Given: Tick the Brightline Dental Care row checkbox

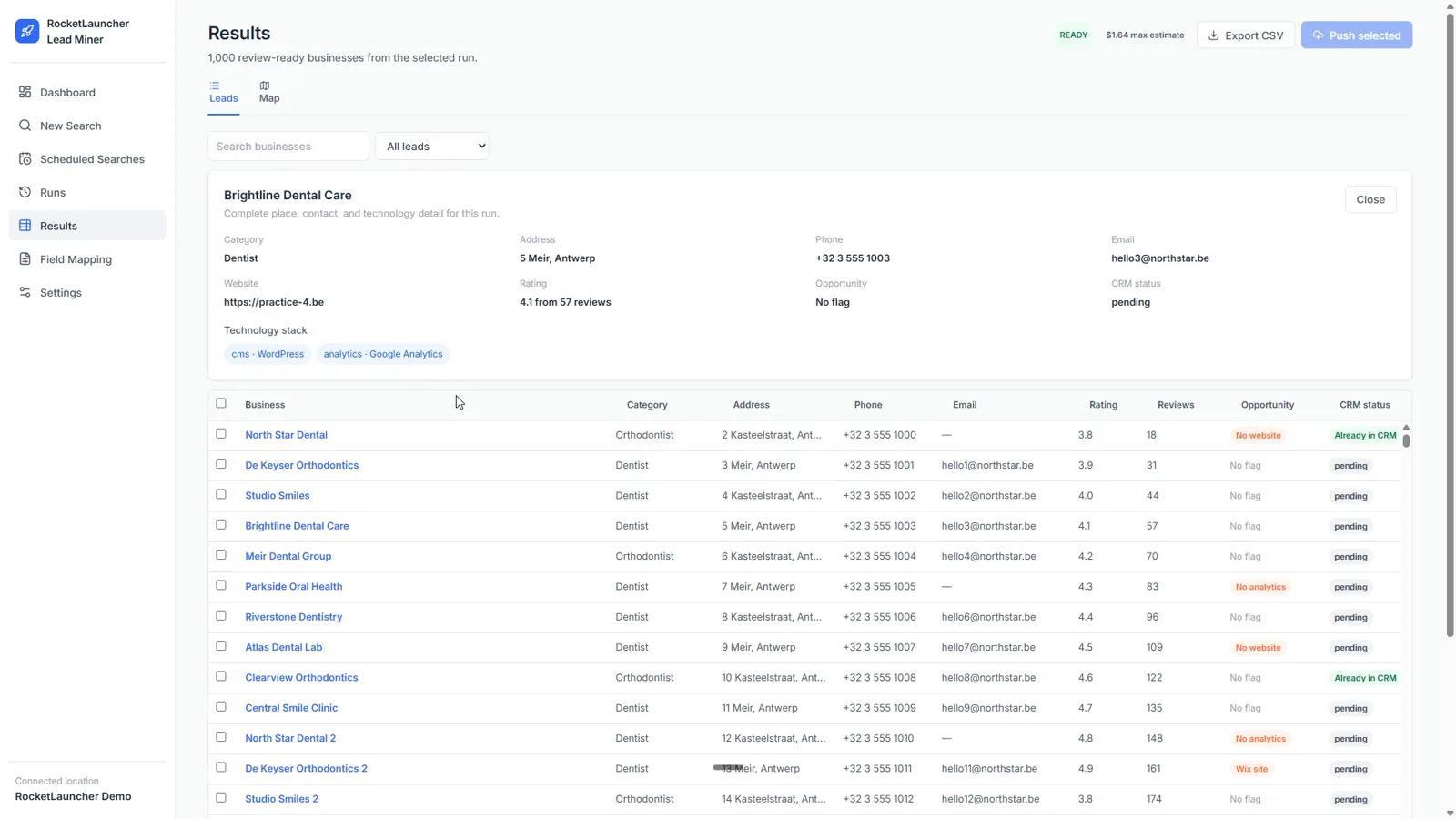Looking at the screenshot, I should pyautogui.click(x=221, y=525).
